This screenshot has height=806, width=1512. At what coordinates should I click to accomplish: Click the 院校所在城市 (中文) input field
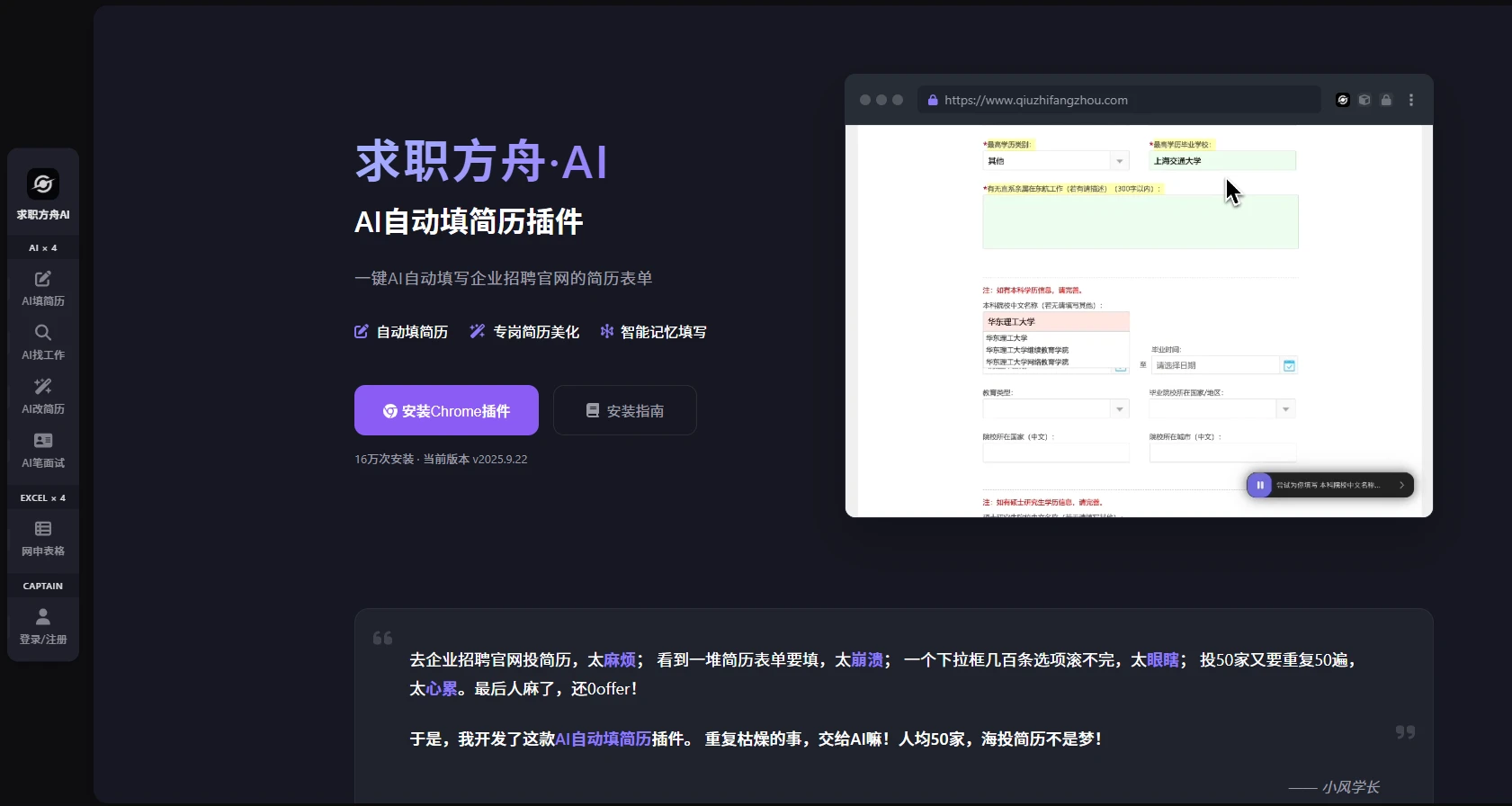click(1222, 452)
